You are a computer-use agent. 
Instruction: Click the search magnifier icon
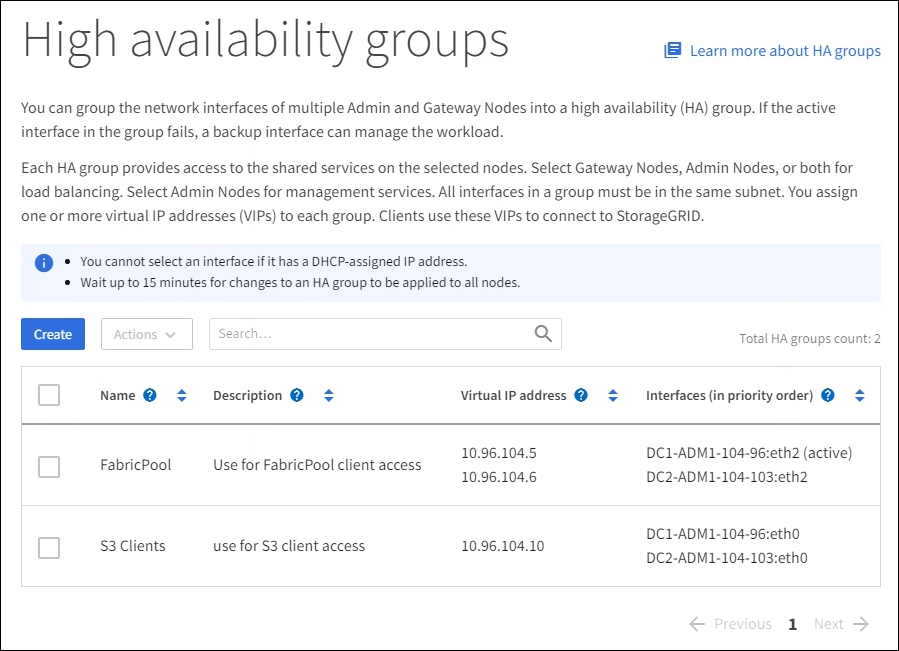(543, 334)
